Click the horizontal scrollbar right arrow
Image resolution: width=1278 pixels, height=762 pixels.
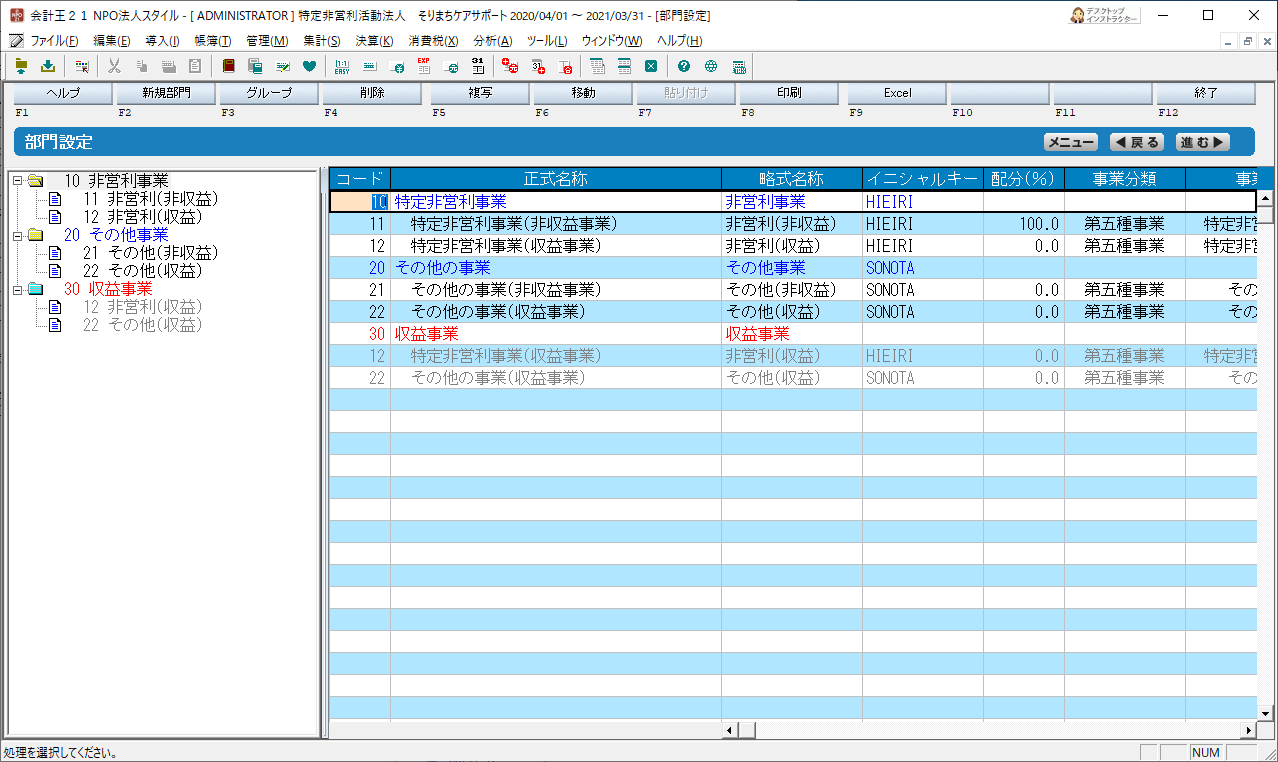(x=1248, y=731)
